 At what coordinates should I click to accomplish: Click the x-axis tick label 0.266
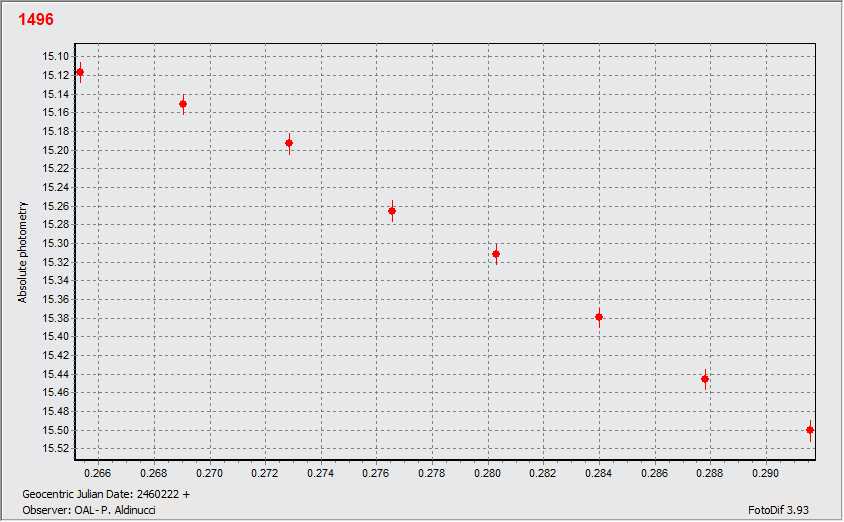98,474
